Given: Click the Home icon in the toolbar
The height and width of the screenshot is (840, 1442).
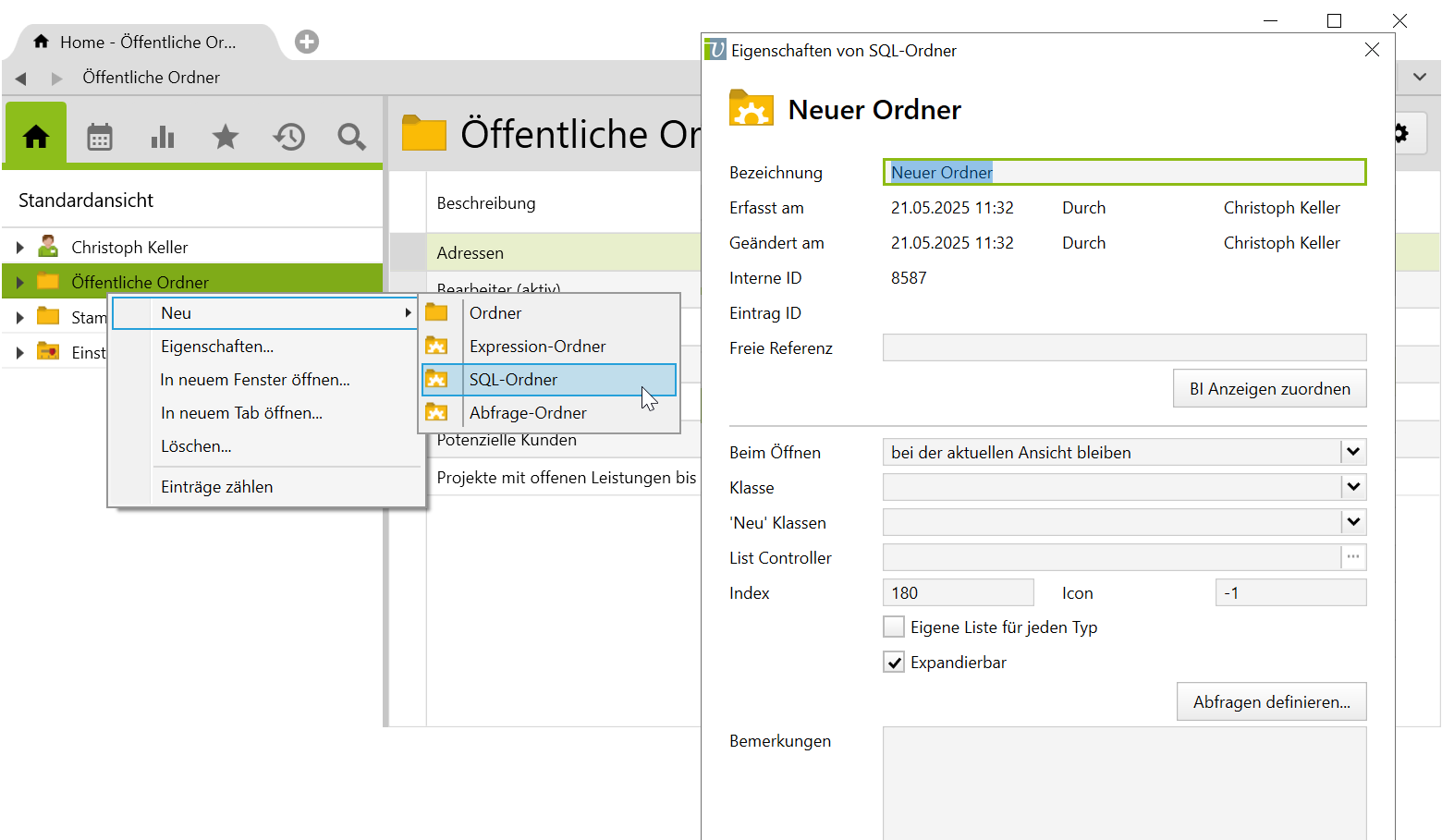Looking at the screenshot, I should tap(36, 137).
